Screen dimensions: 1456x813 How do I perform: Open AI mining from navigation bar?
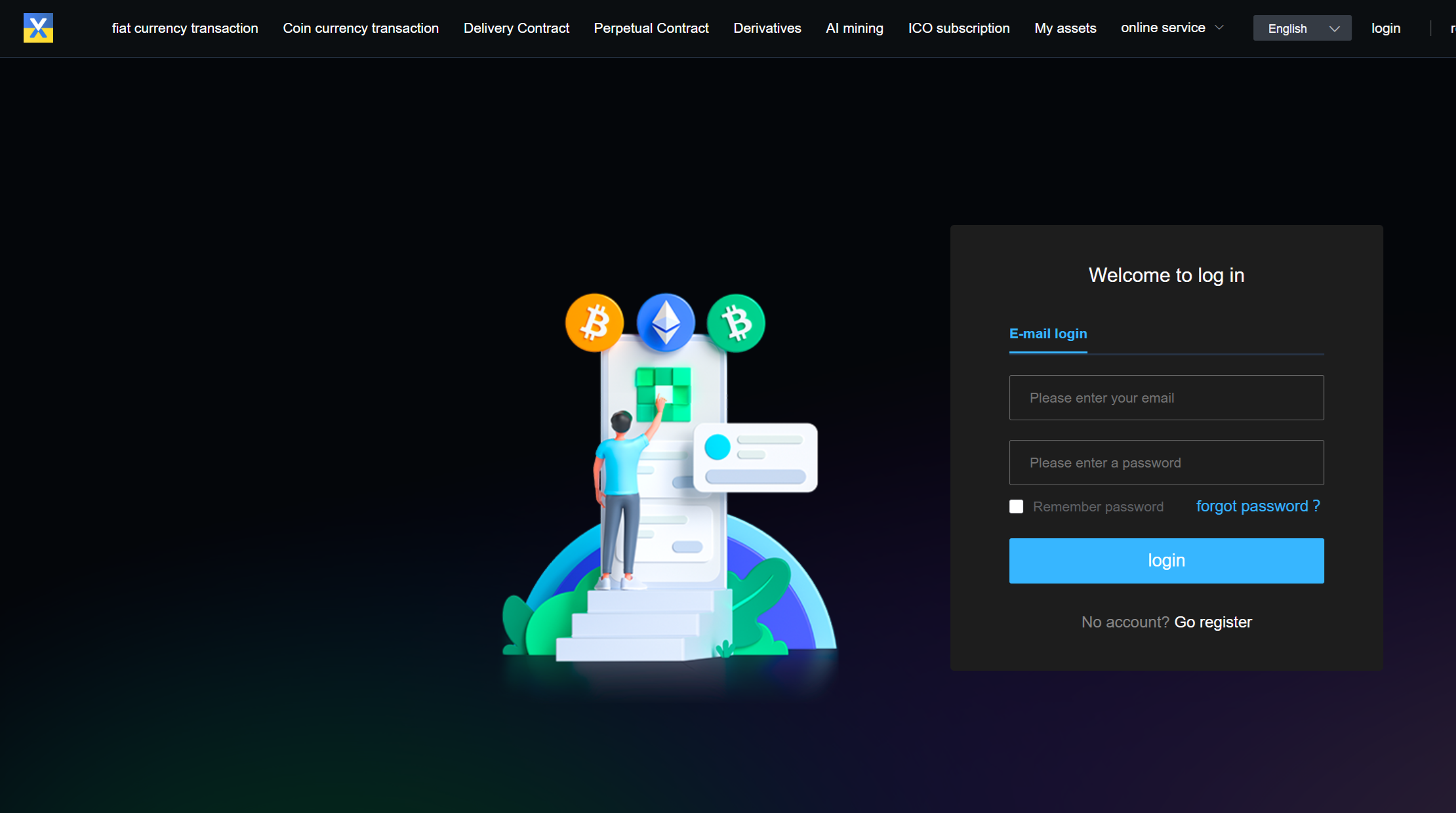[855, 28]
